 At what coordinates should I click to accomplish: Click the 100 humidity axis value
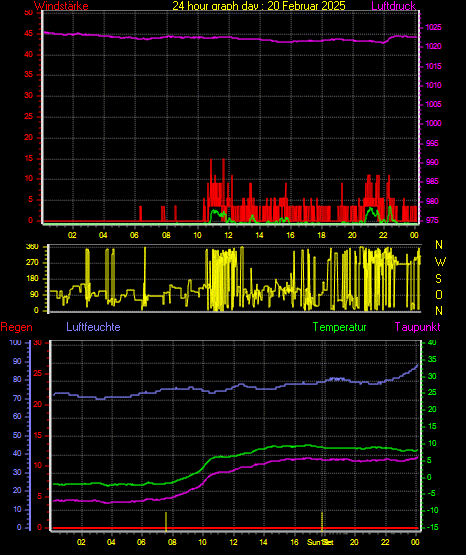pos(15,343)
